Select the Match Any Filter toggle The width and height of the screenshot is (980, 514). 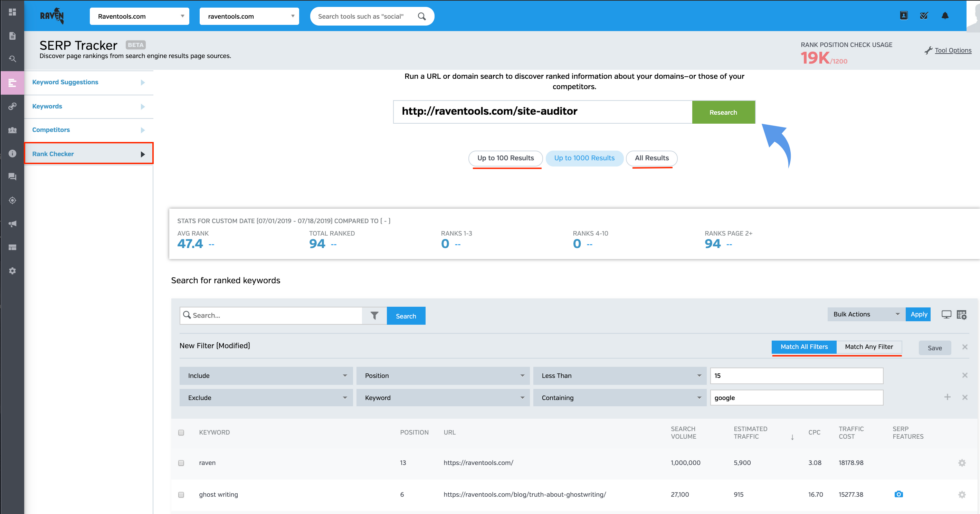point(869,347)
